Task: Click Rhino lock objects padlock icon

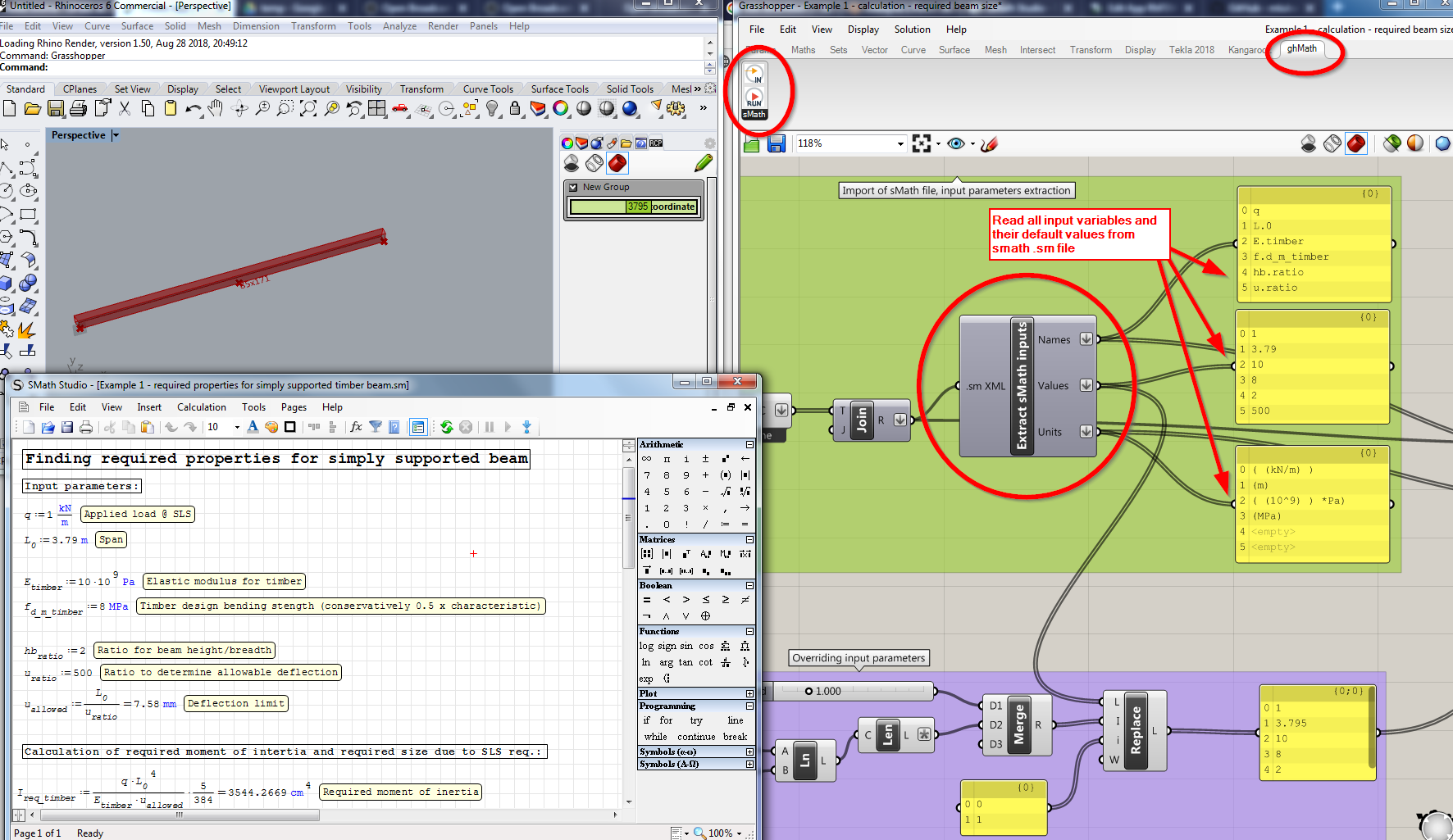Action: (x=515, y=108)
